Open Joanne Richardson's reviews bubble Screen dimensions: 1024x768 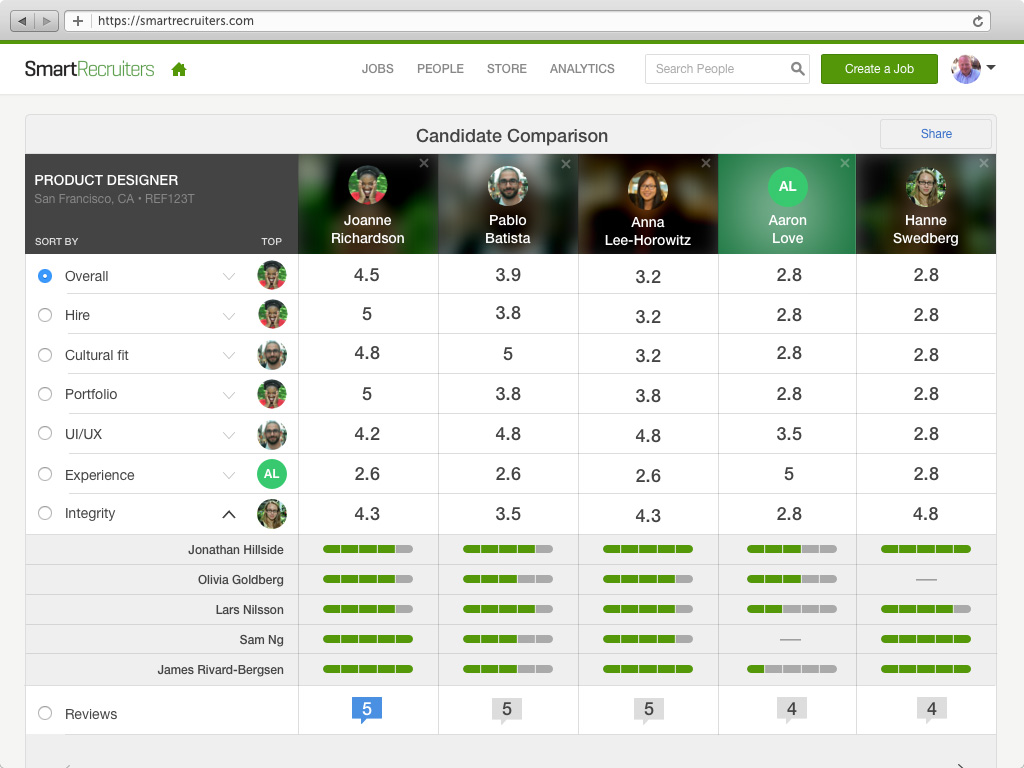(x=367, y=710)
